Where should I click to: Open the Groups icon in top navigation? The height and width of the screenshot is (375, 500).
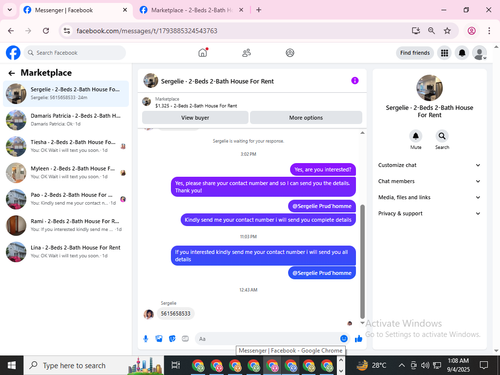click(x=290, y=53)
